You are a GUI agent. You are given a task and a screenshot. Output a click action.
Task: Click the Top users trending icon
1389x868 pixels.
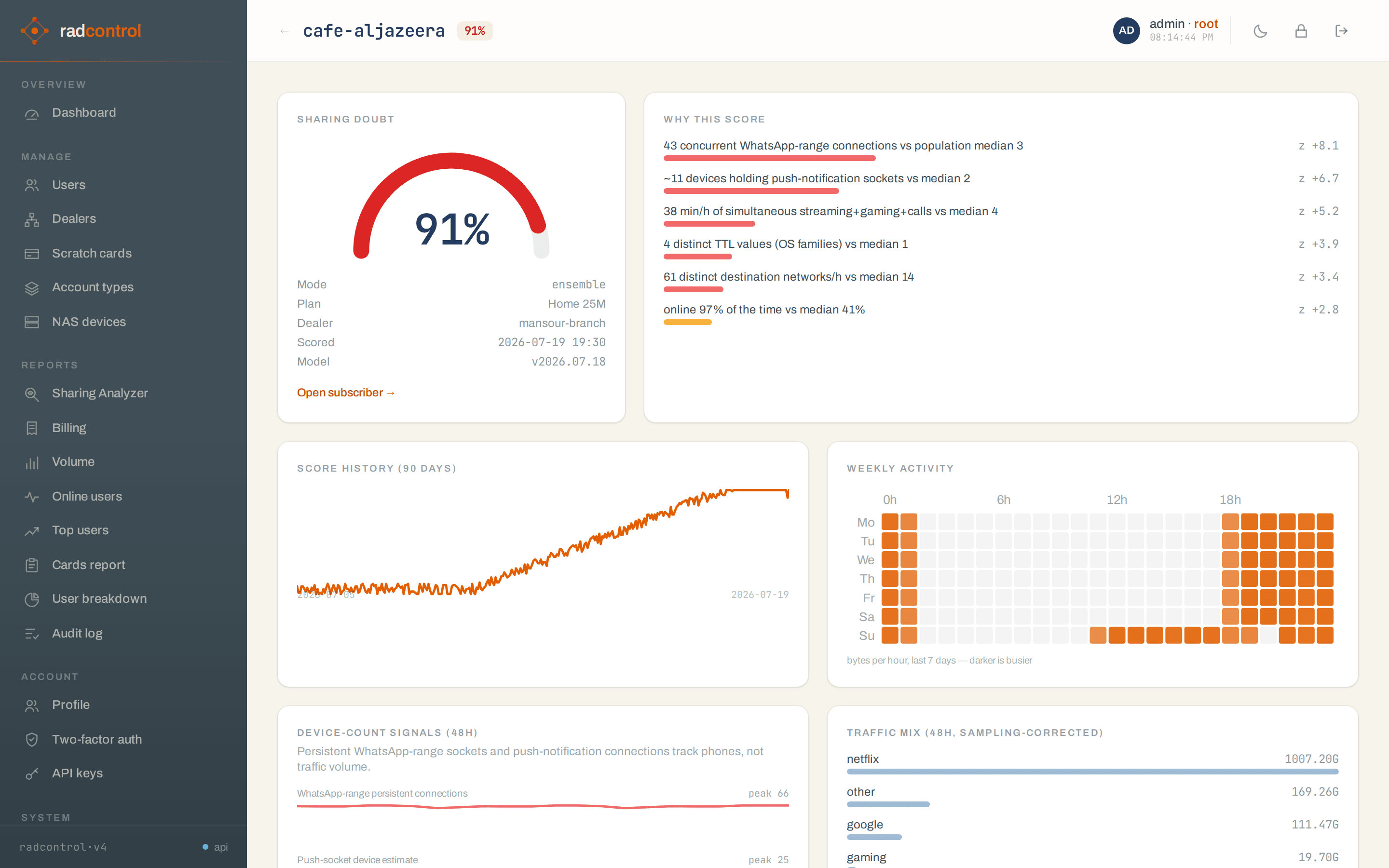point(32,530)
